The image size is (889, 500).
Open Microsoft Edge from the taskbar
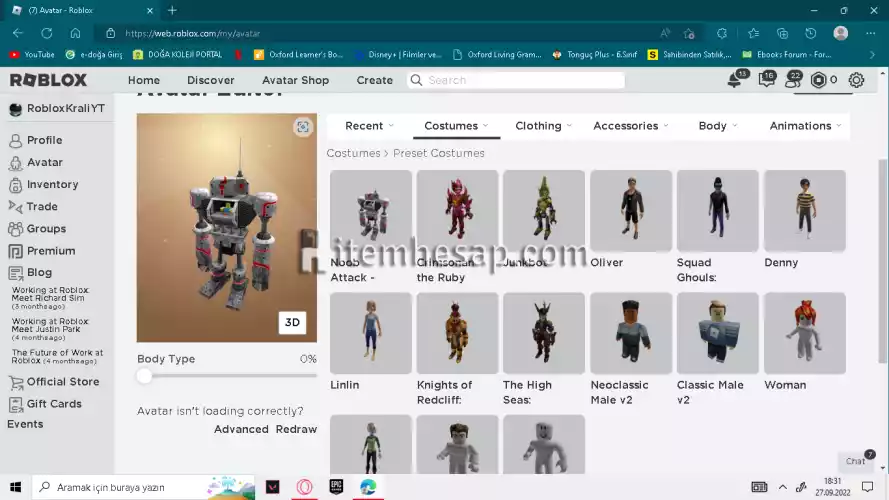click(368, 487)
